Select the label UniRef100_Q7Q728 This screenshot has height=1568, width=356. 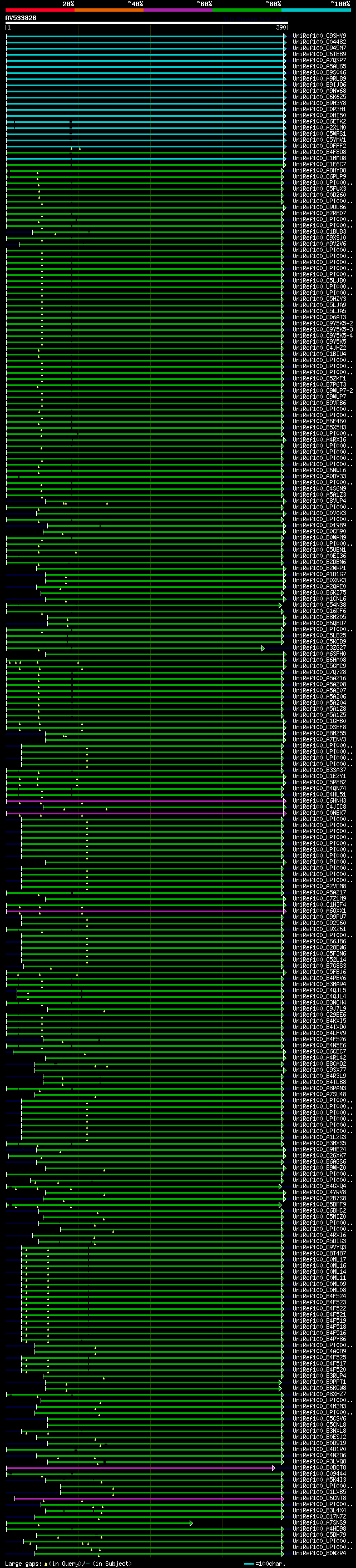click(x=319, y=671)
